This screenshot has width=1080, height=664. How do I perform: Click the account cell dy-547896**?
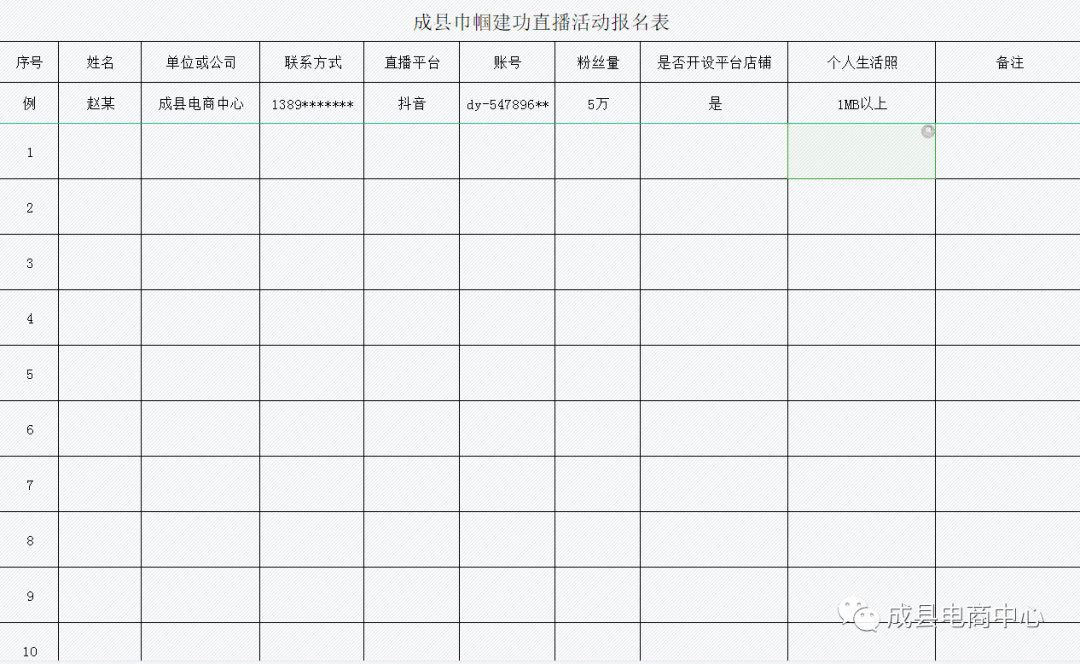[508, 104]
